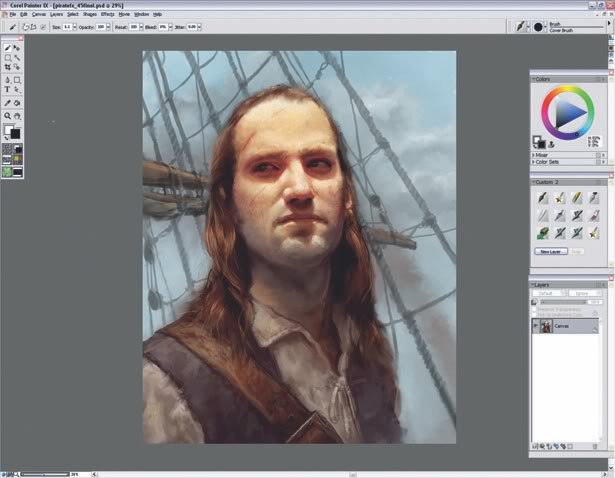
Task: Open the Jitter slider dropdown arrow
Action: [x=199, y=27]
